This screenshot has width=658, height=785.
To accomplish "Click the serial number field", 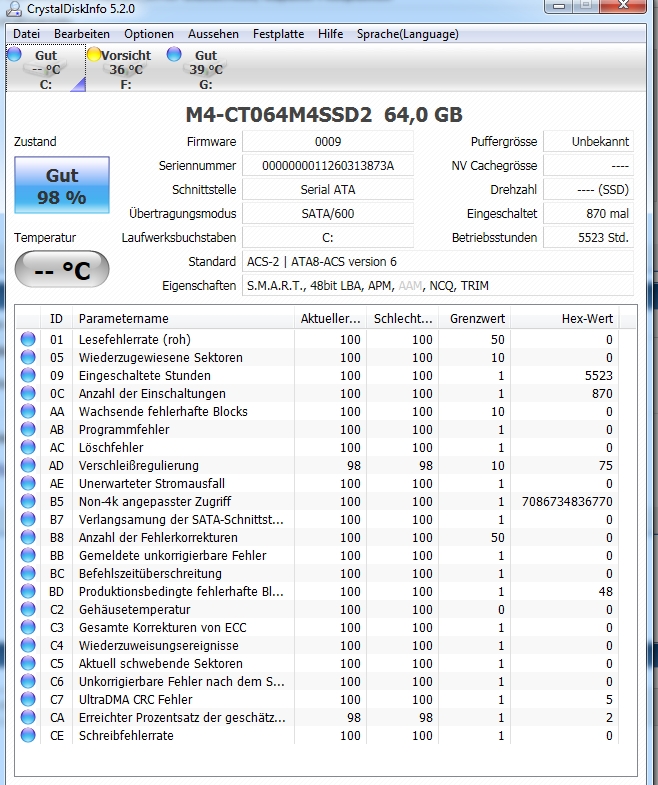I will 328,166.
